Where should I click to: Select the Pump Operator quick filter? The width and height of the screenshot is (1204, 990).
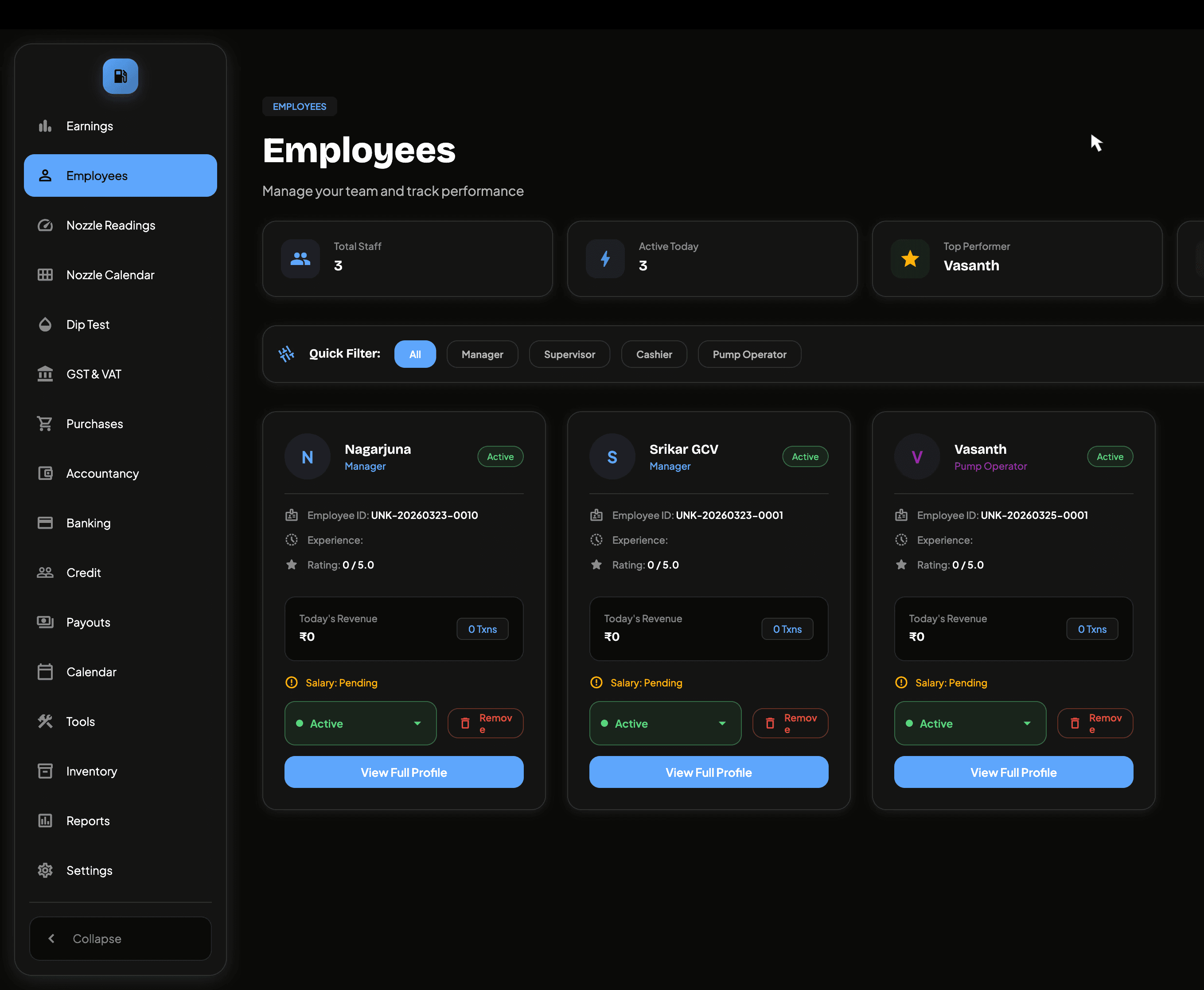pos(749,354)
